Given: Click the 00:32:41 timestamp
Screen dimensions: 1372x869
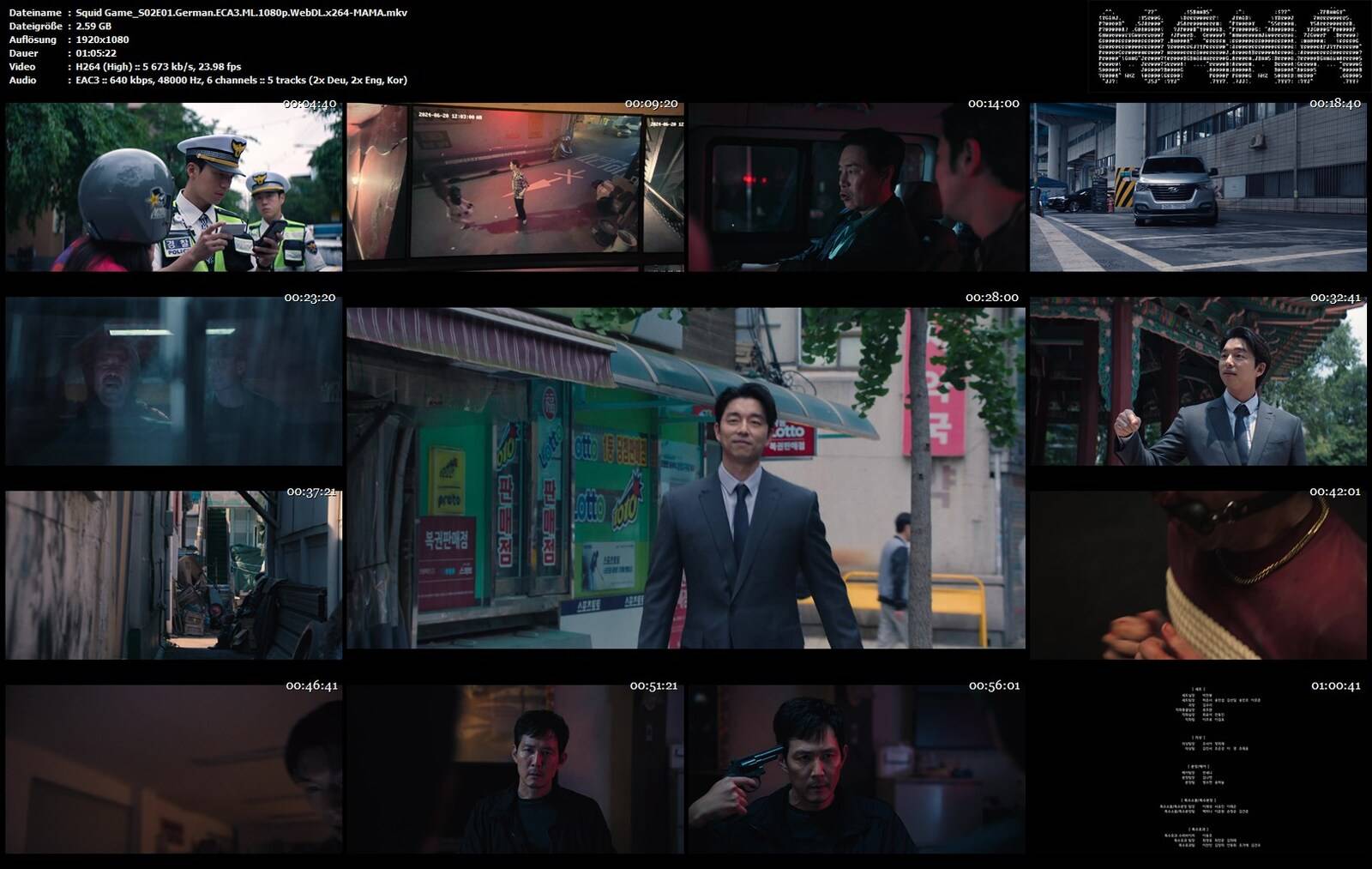Looking at the screenshot, I should pos(1335,298).
